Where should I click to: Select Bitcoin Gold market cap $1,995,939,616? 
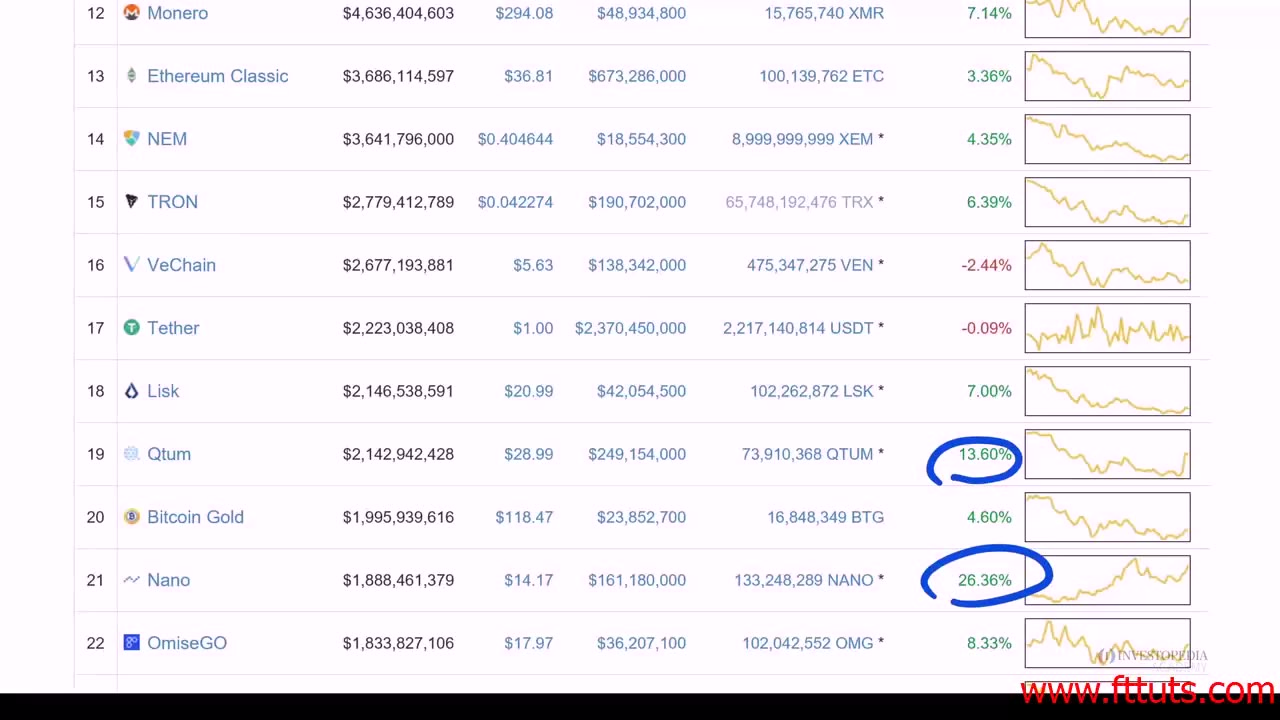coord(398,517)
